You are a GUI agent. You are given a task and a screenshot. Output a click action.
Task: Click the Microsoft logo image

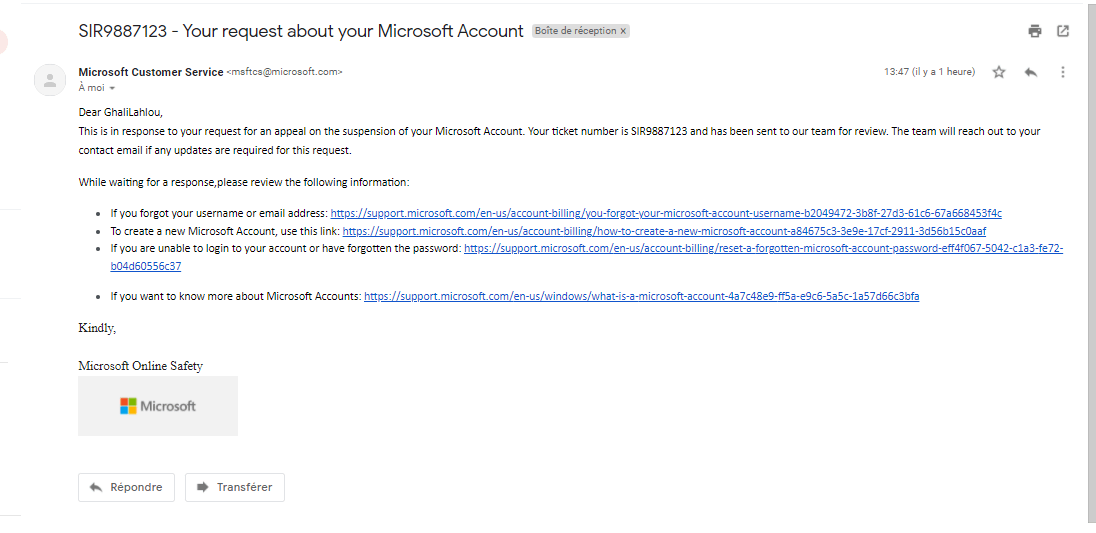(158, 406)
